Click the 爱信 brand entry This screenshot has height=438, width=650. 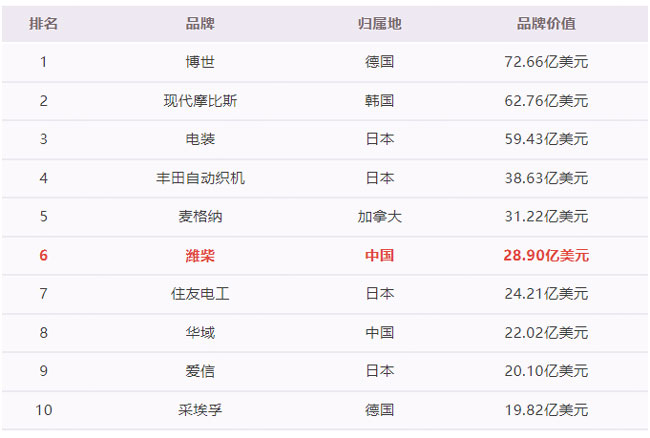[200, 371]
